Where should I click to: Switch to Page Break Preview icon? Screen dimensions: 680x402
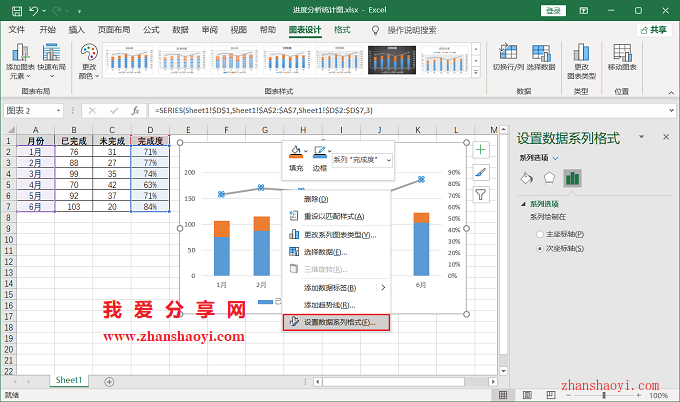coord(551,395)
